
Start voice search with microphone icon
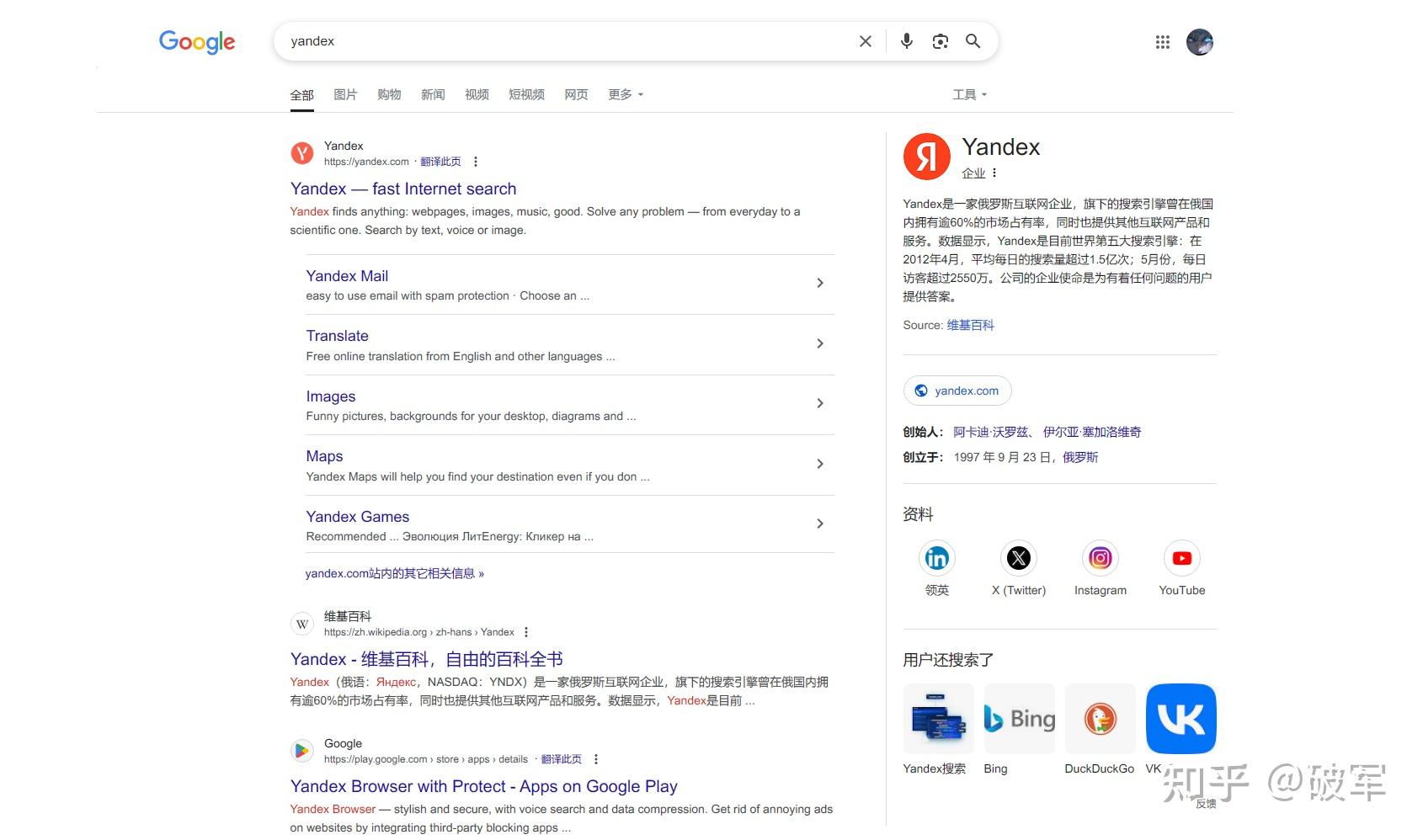coord(906,41)
